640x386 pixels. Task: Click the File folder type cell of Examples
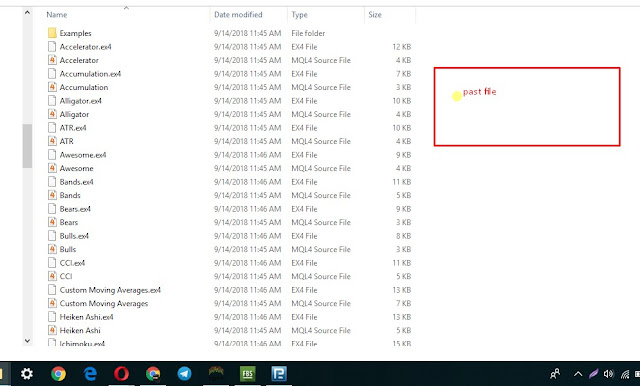(308, 33)
